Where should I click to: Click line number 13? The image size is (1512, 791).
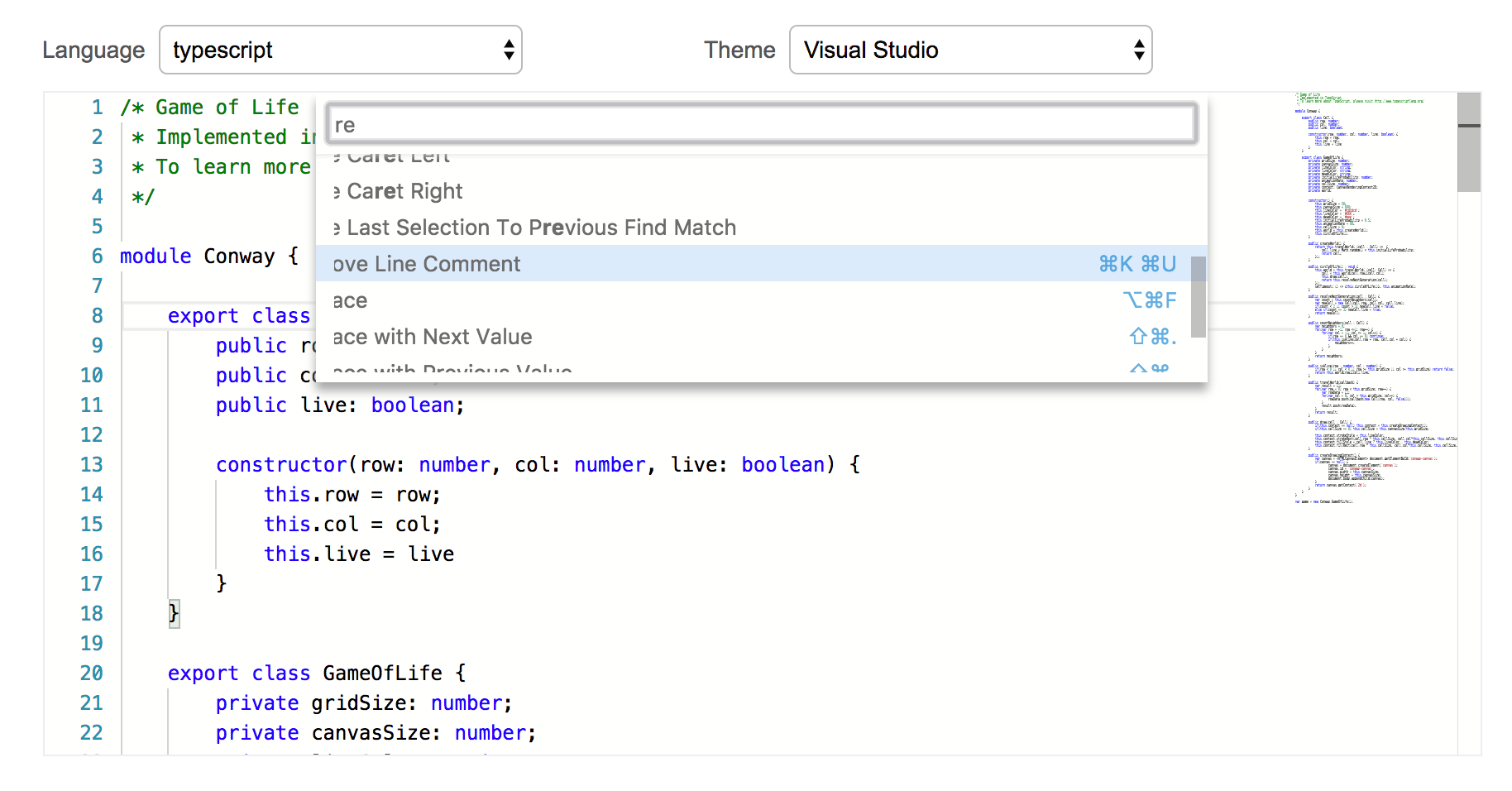tap(92, 465)
